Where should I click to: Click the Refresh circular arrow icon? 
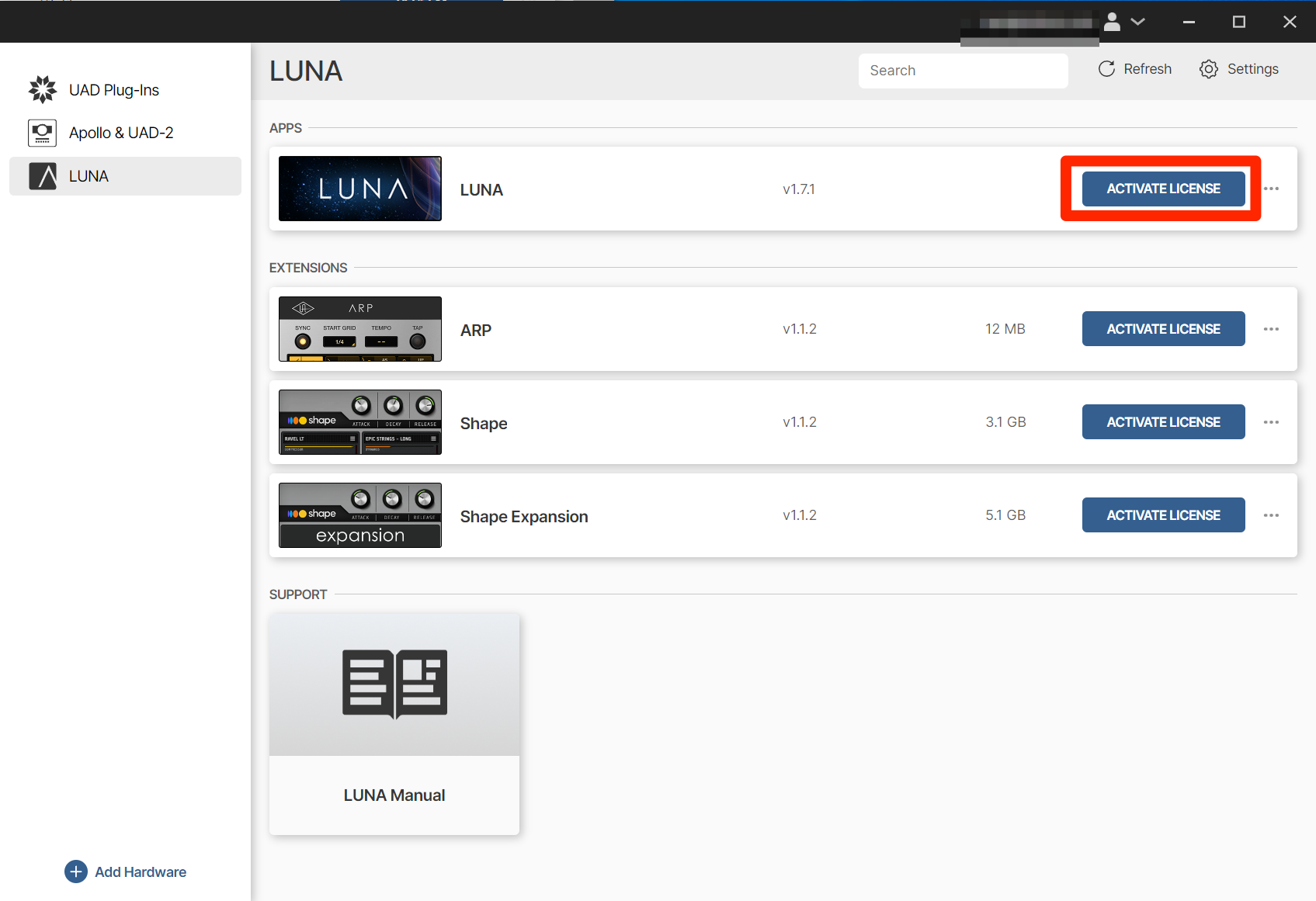pos(1106,69)
